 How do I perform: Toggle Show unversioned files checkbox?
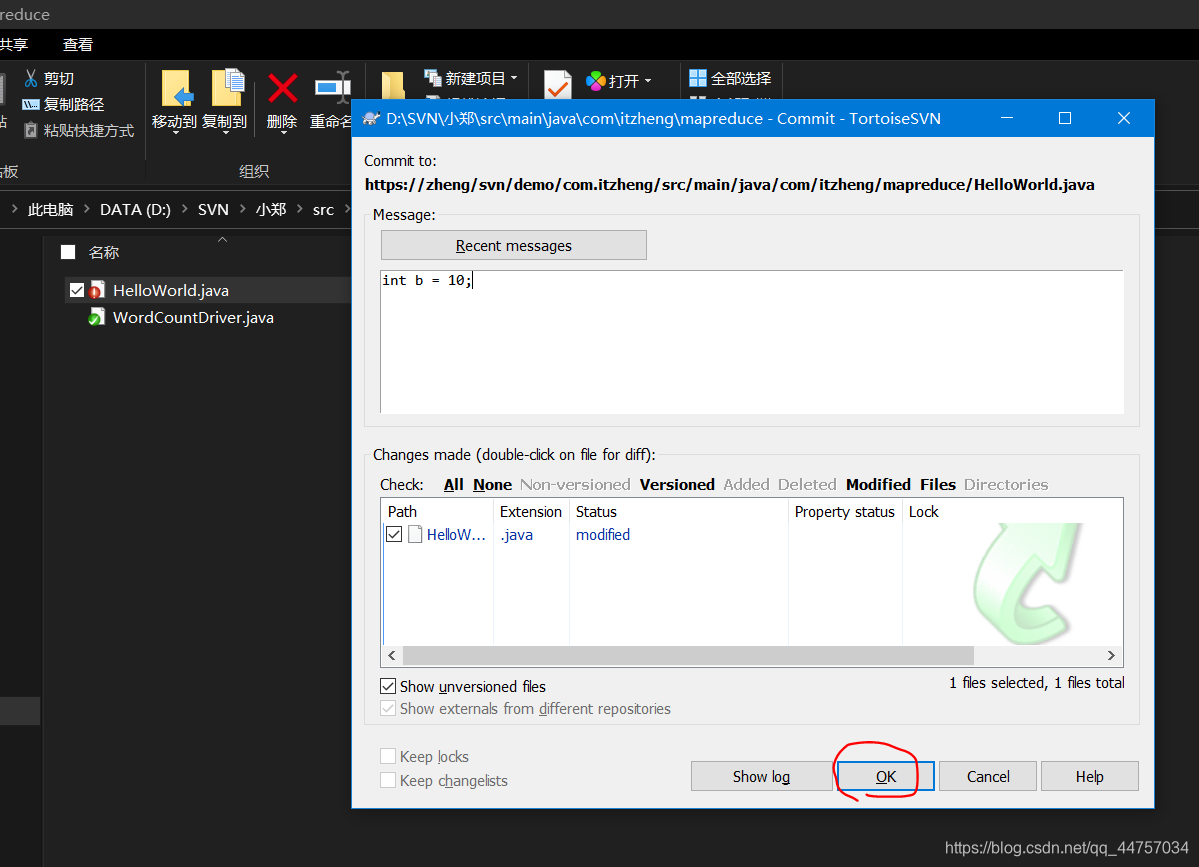point(388,687)
